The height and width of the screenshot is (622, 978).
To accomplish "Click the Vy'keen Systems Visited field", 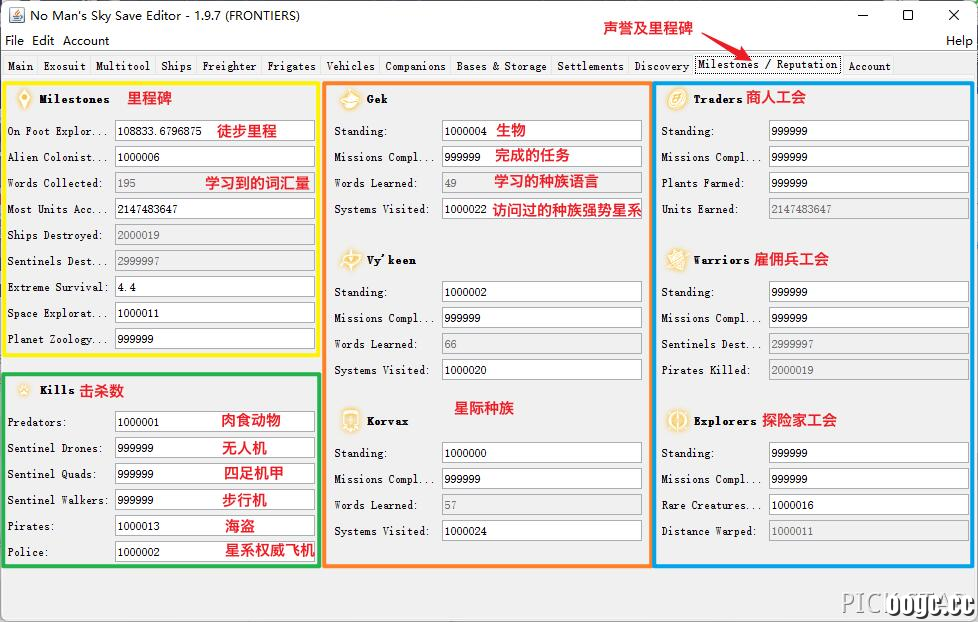I will (541, 370).
